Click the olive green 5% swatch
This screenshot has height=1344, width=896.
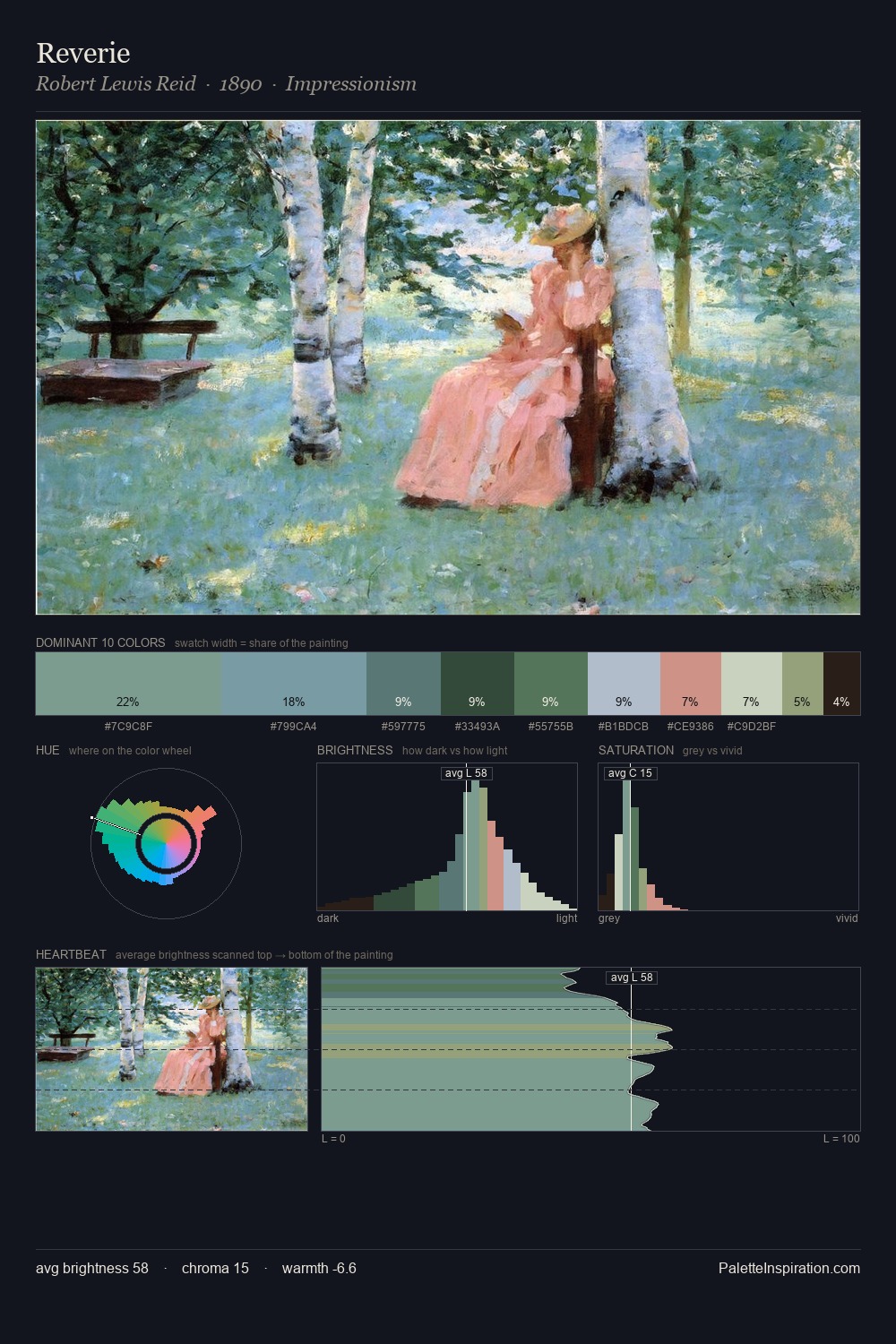(802, 683)
